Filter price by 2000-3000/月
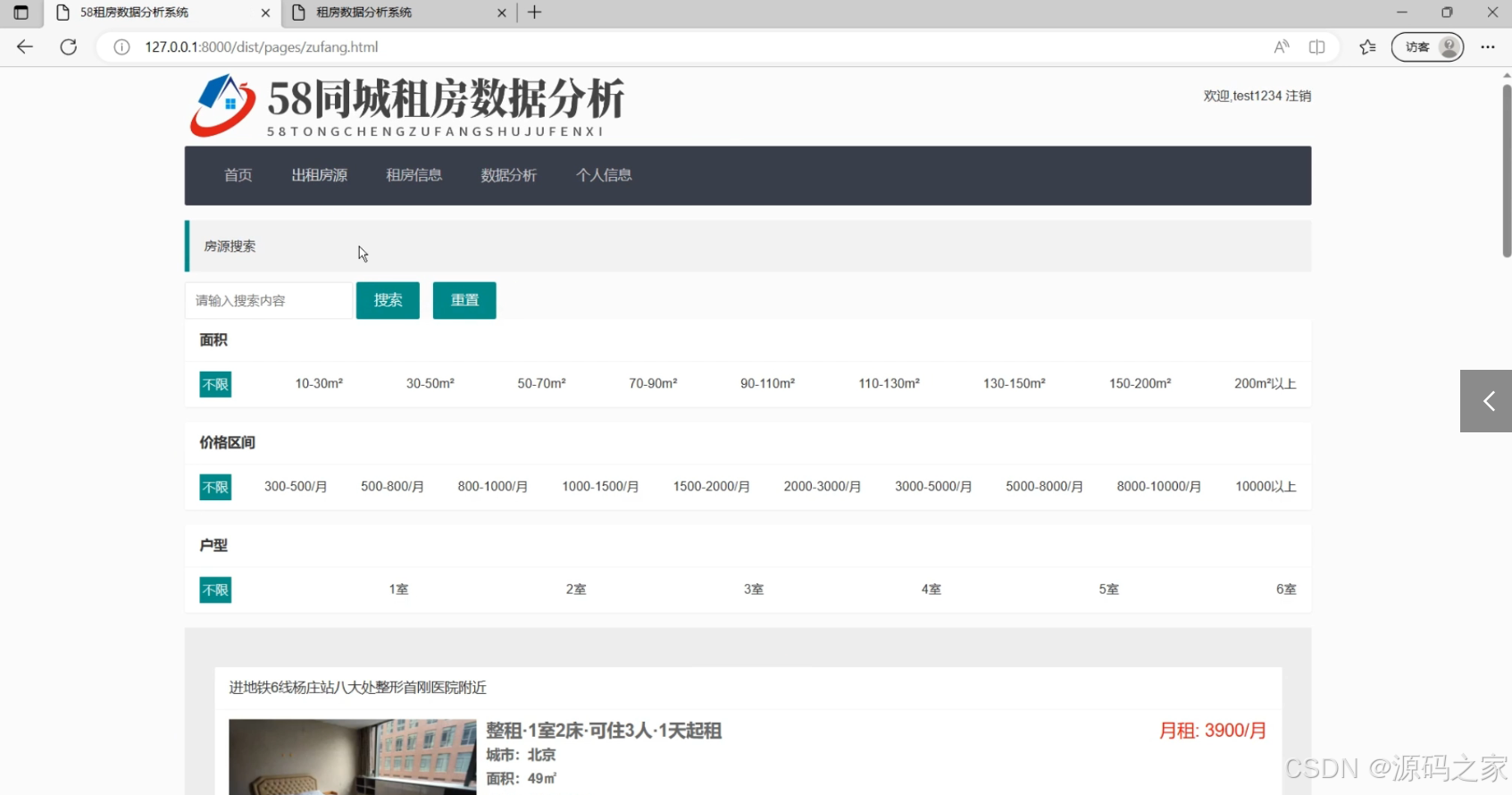 (822, 487)
